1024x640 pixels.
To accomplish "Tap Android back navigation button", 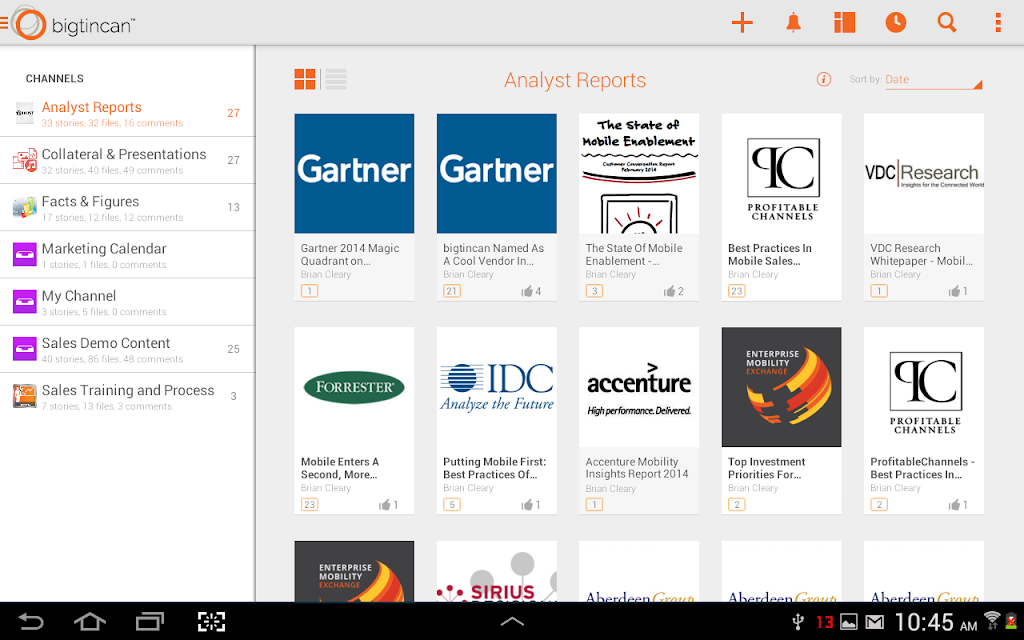I will [x=31, y=622].
